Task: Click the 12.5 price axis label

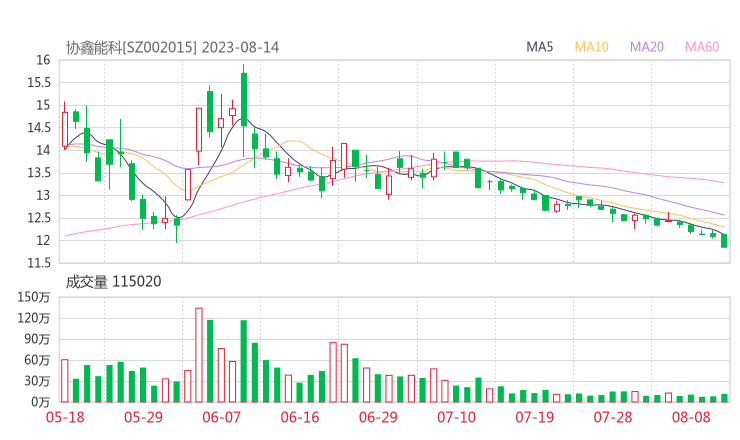Action: pos(39,218)
